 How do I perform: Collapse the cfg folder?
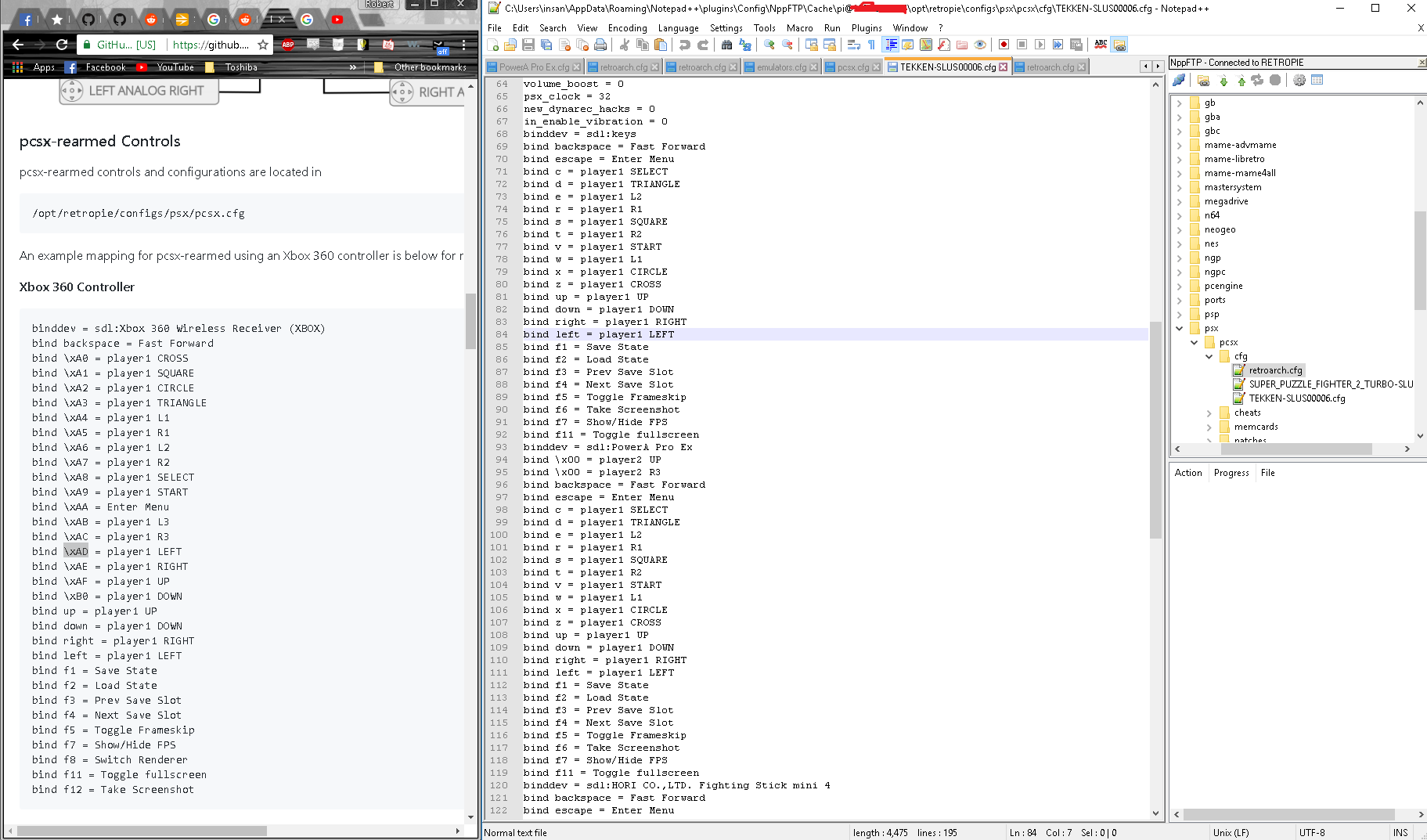[x=1209, y=356]
